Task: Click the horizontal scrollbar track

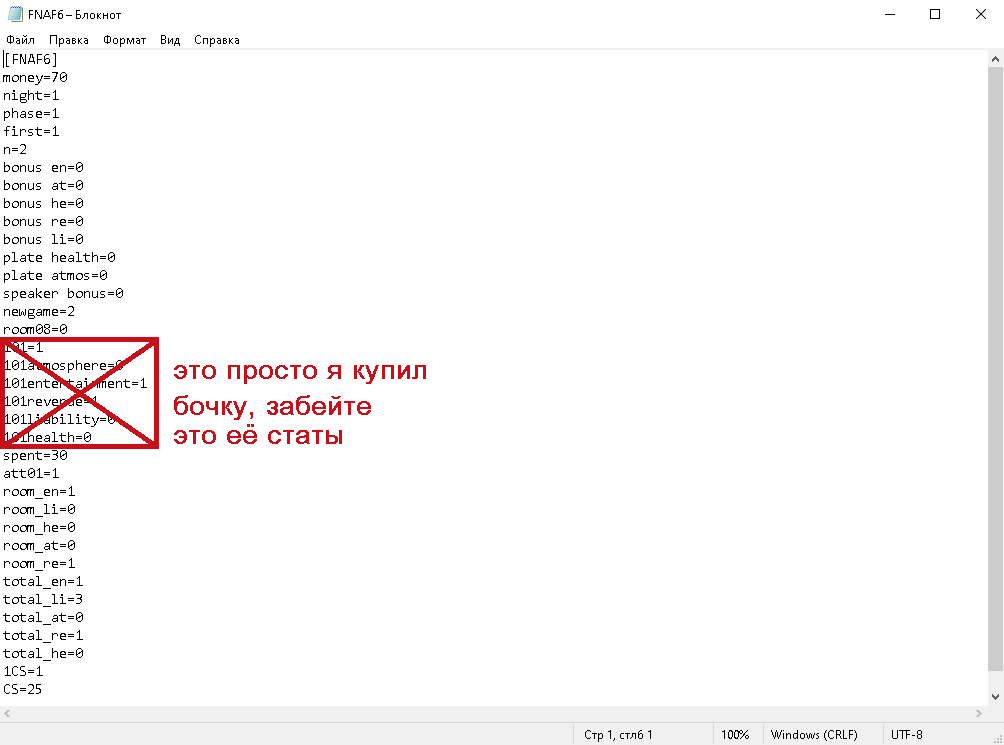Action: (493, 714)
